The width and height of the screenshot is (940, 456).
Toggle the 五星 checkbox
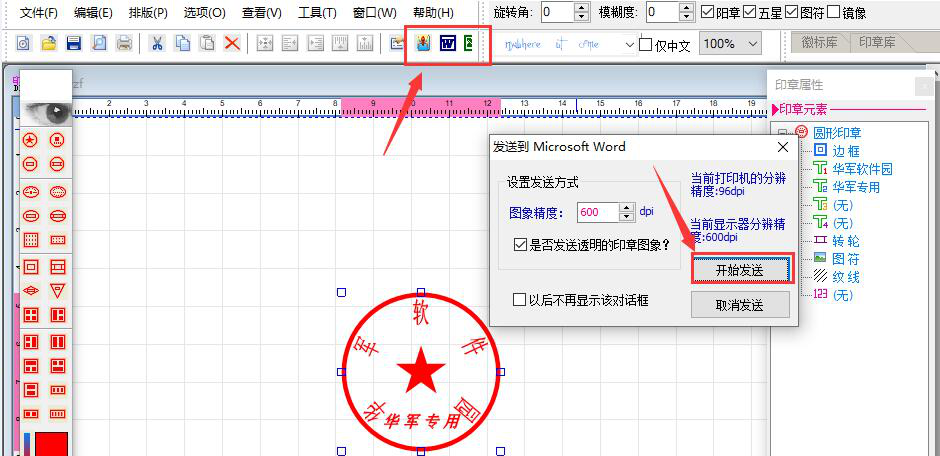[750, 12]
